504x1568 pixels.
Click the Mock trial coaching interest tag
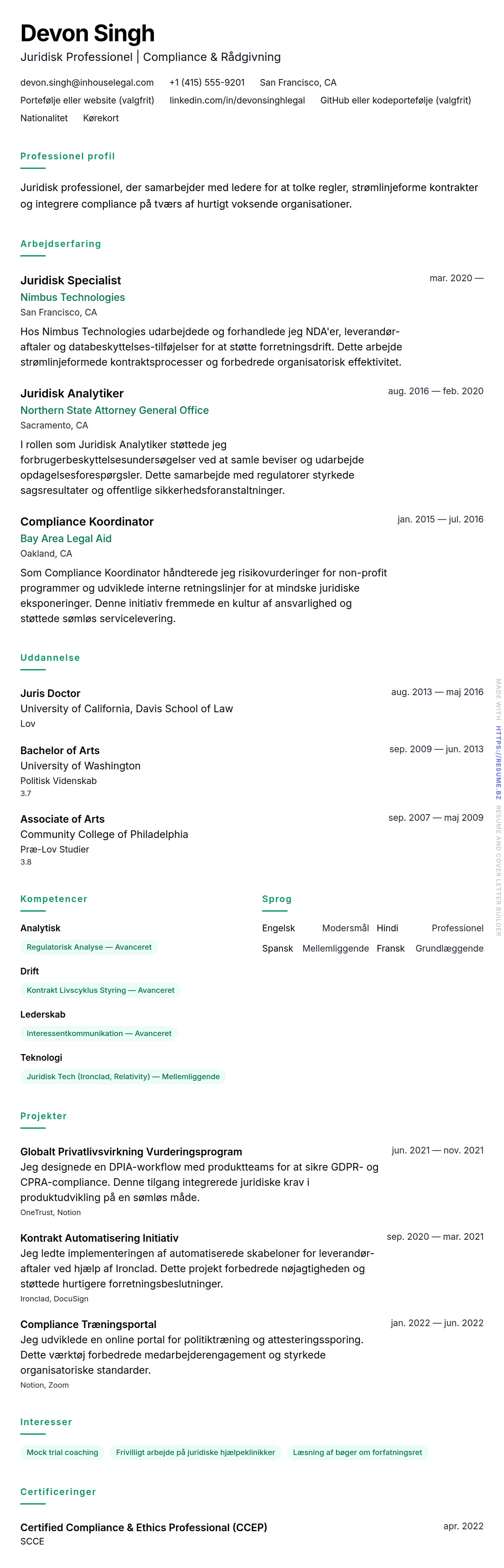62,1452
